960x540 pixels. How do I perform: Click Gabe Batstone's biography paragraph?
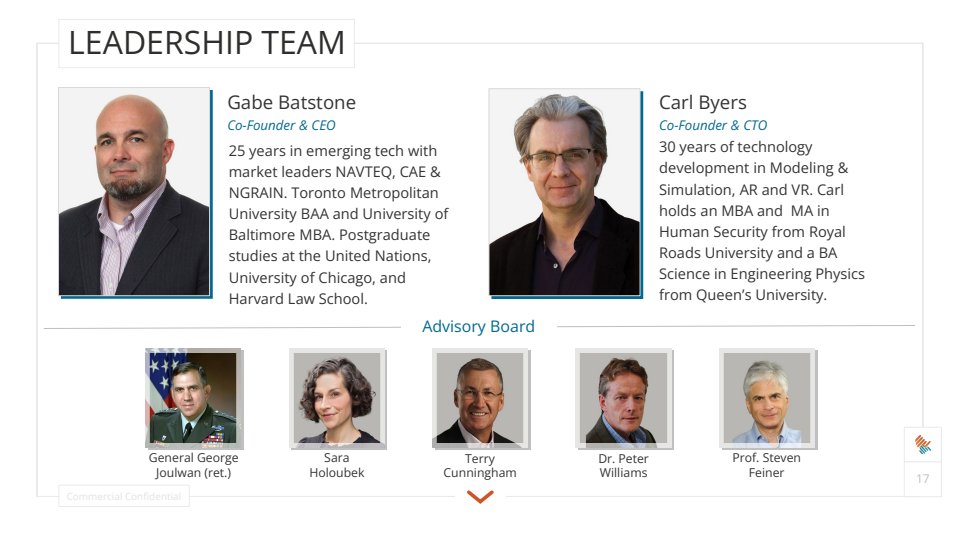point(338,224)
